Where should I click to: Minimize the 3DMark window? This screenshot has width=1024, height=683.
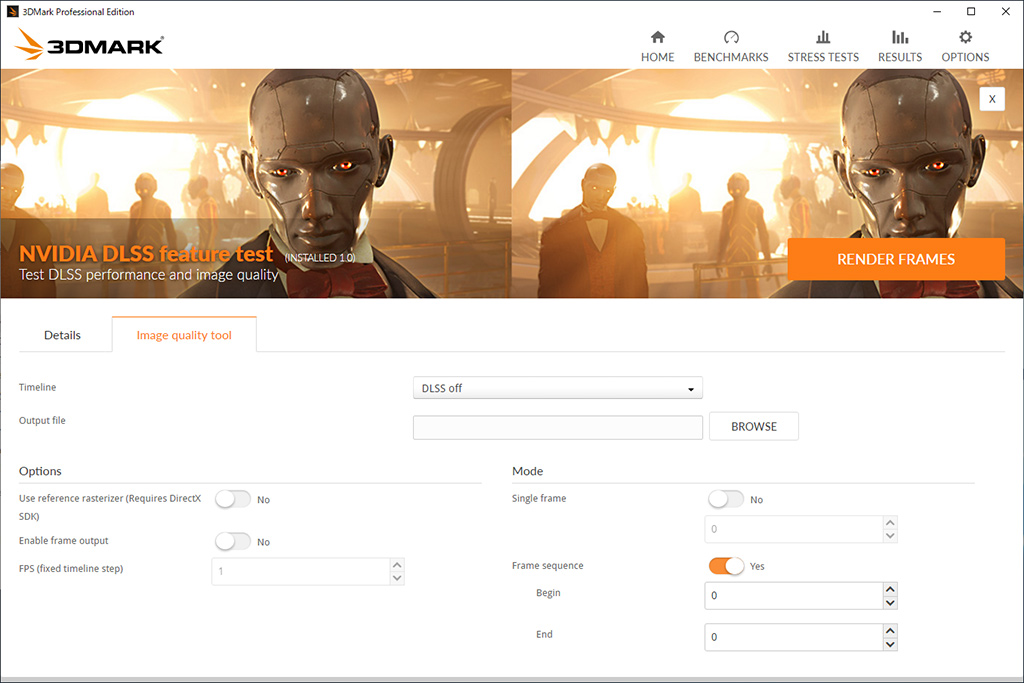[x=937, y=12]
